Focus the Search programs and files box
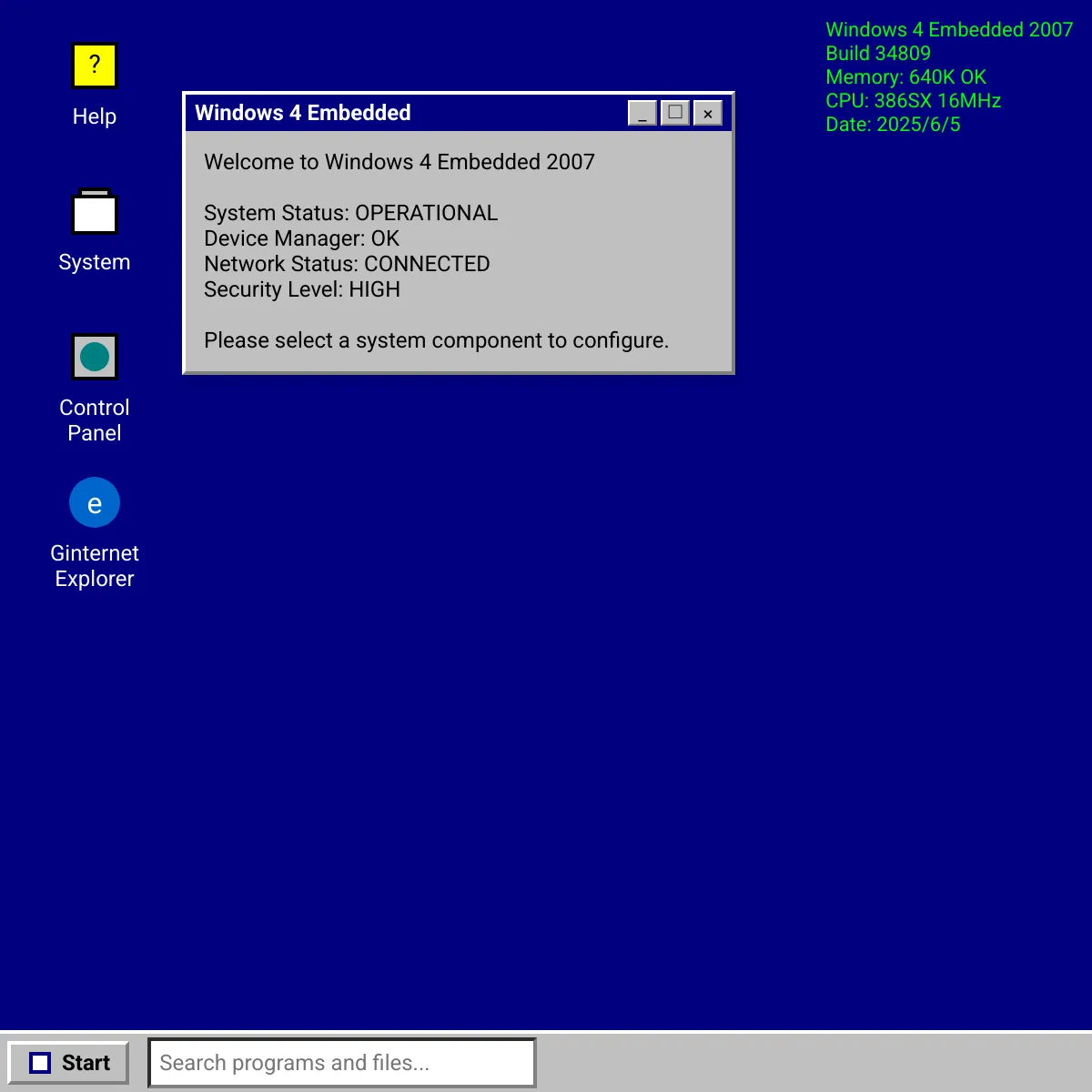 [x=342, y=1063]
